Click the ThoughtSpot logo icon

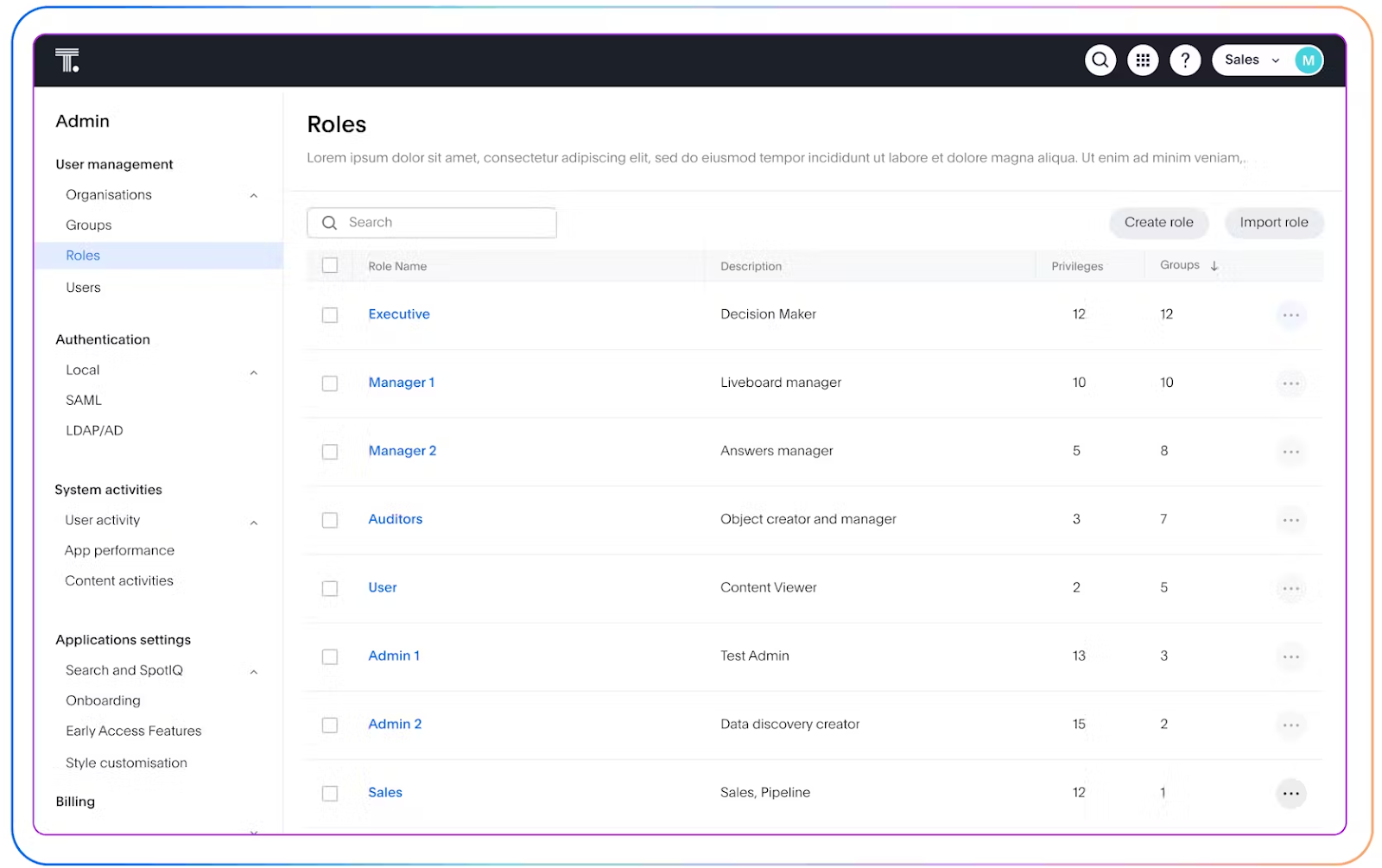(x=67, y=60)
